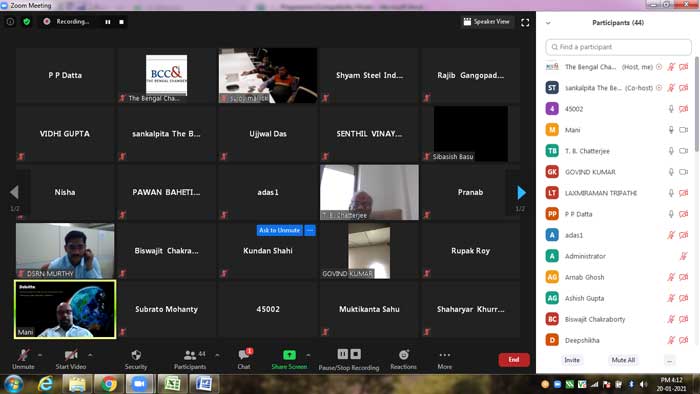Click the green encryption shield icon
Screen dimensions: 700x394
pyautogui.click(x=27, y=21)
